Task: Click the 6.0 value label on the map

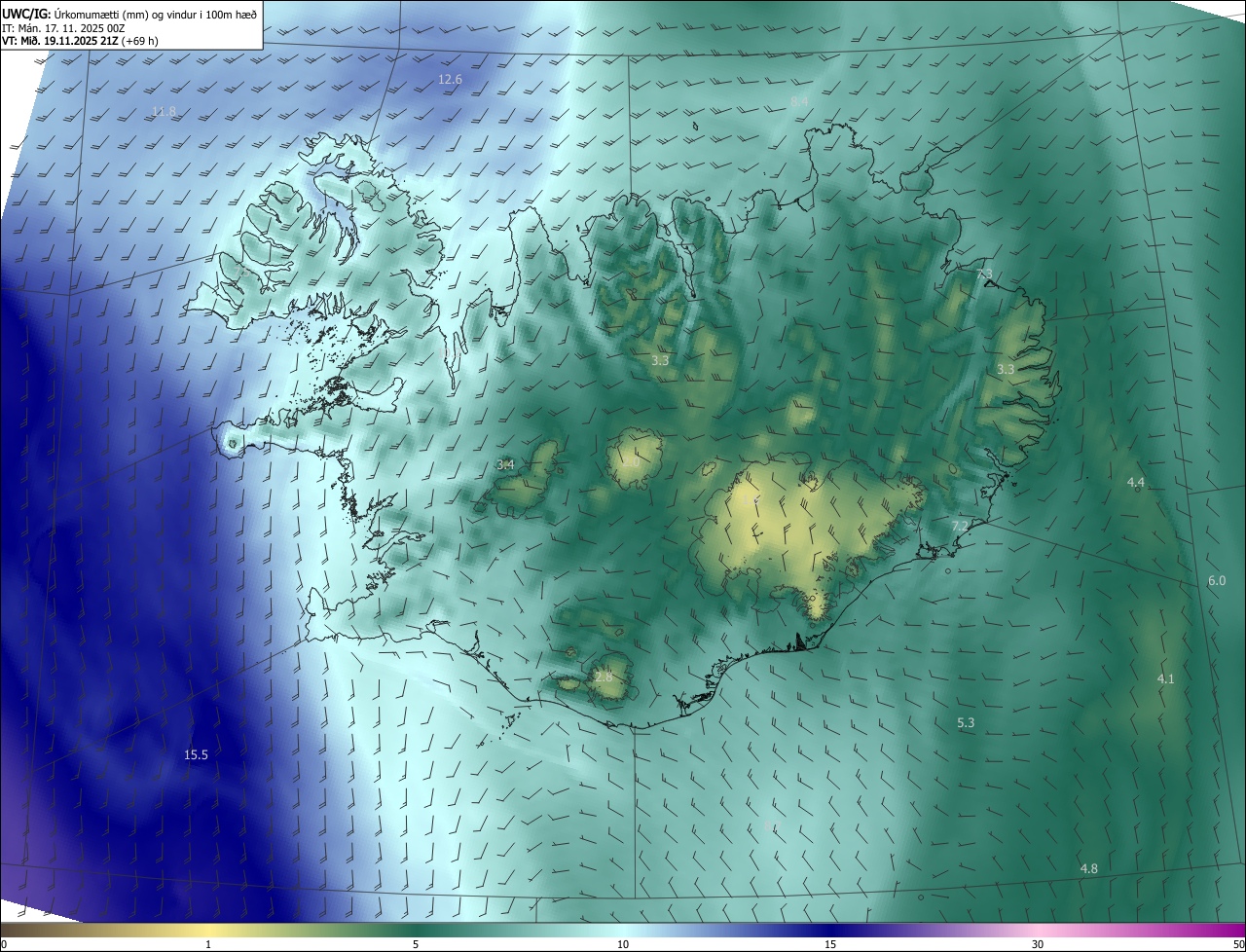Action: (x=1217, y=581)
